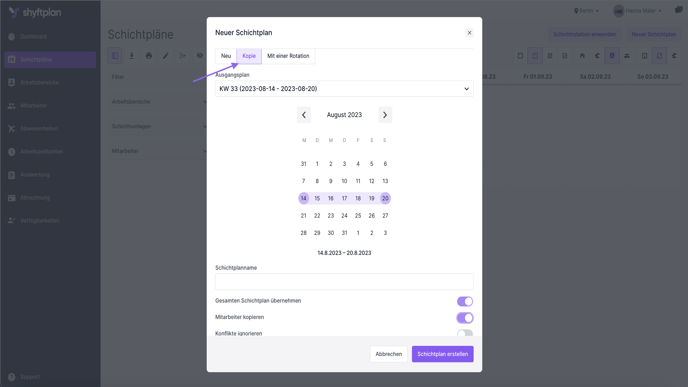This screenshot has height=387, width=688.
Task: Open the chat messages icon
Action: [678, 10]
